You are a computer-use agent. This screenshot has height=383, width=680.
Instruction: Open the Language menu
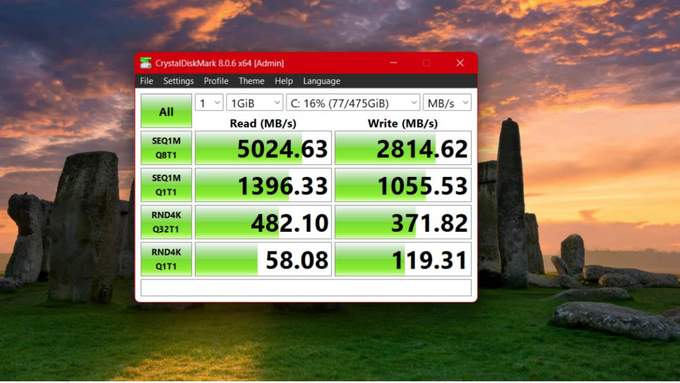click(x=321, y=81)
